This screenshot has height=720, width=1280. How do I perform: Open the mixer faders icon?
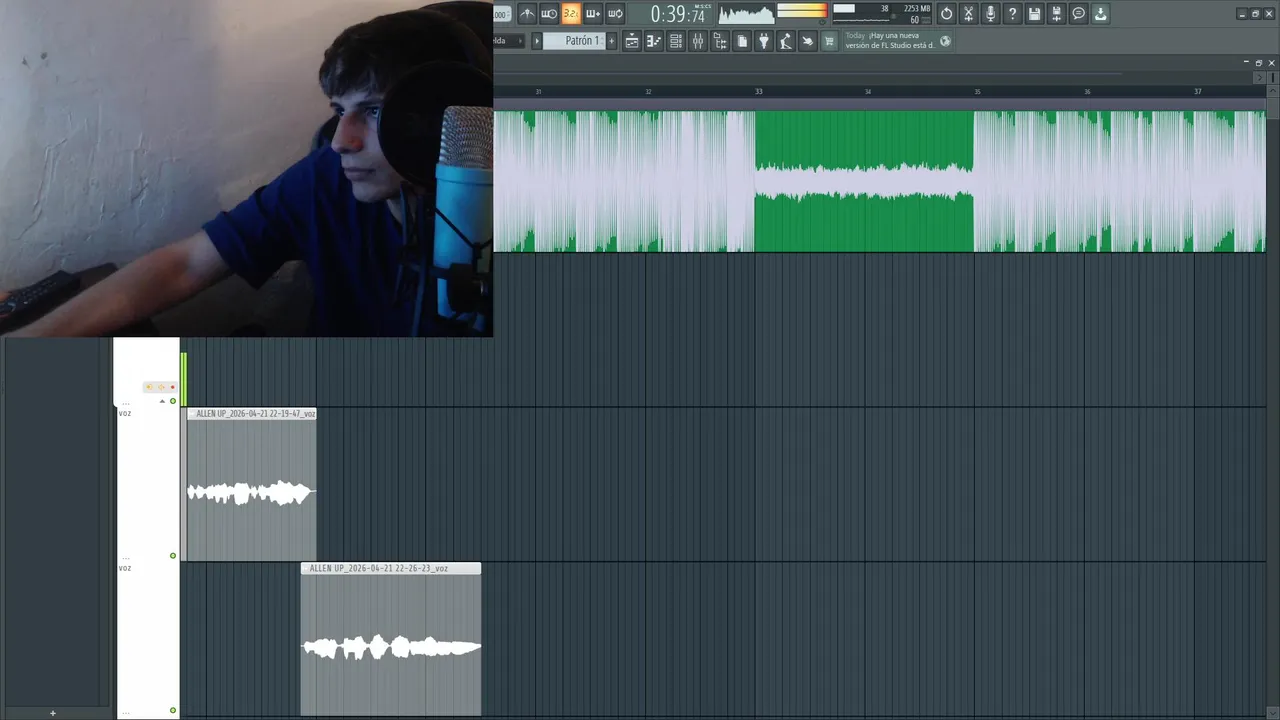[698, 41]
